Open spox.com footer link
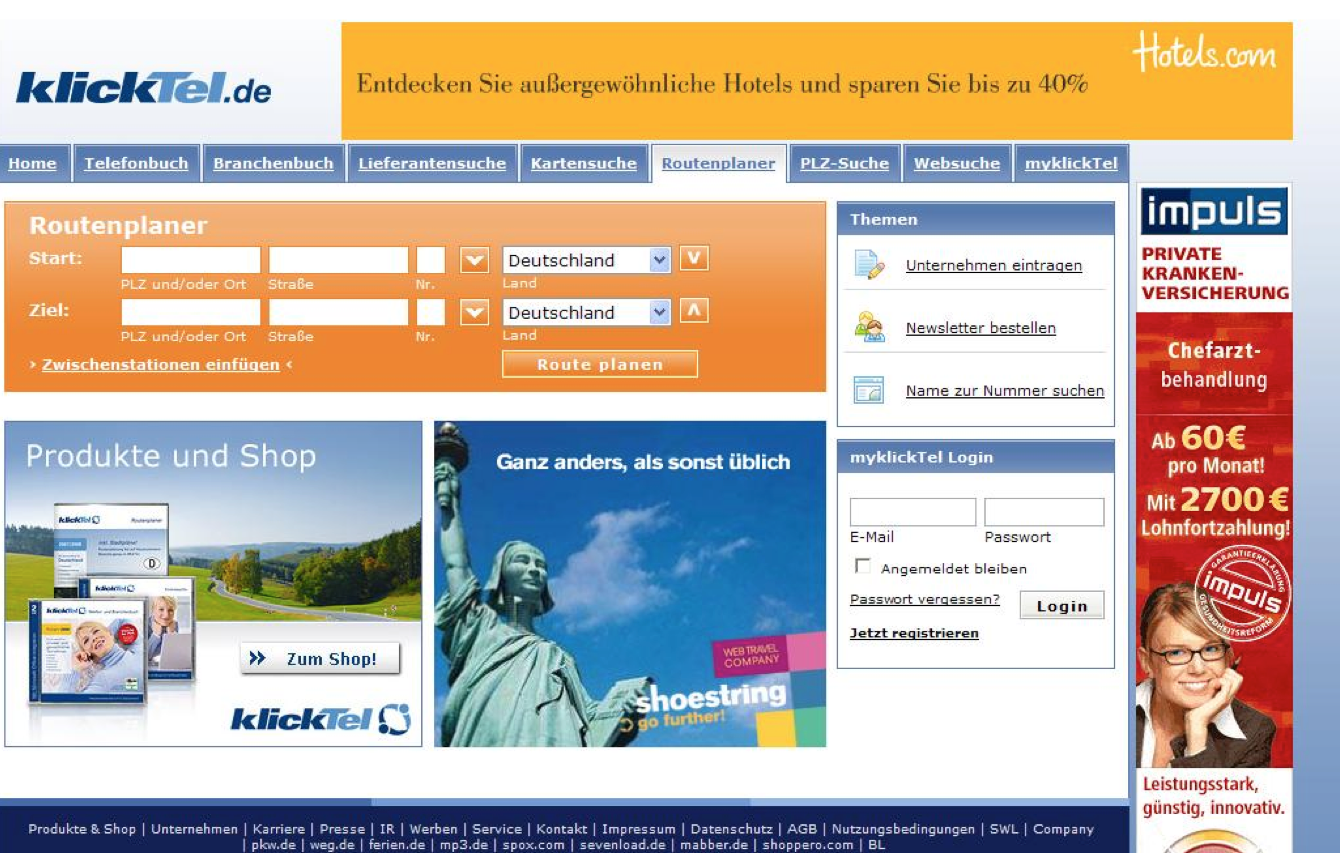The width and height of the screenshot is (1340, 853). click(x=533, y=845)
